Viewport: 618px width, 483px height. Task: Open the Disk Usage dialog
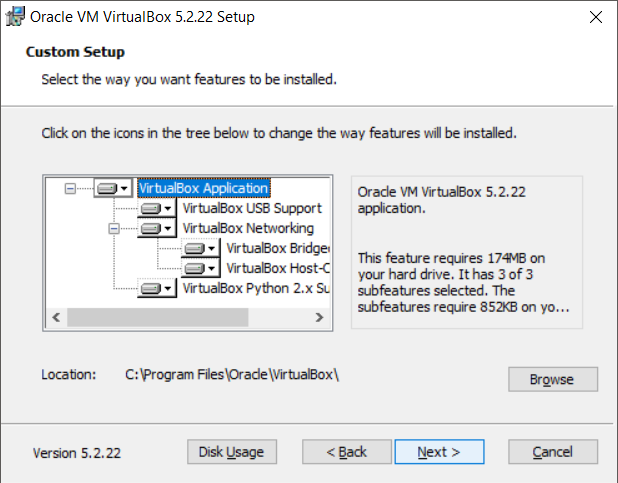[x=231, y=452]
